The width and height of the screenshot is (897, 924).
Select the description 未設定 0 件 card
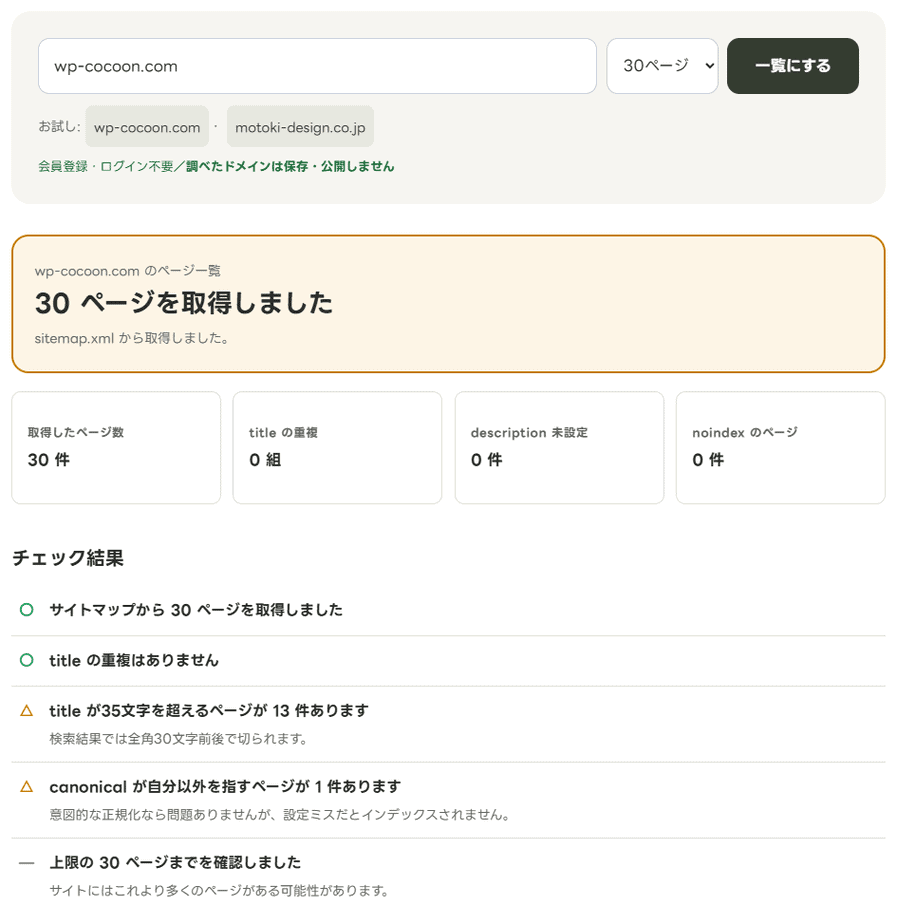pyautogui.click(x=559, y=447)
